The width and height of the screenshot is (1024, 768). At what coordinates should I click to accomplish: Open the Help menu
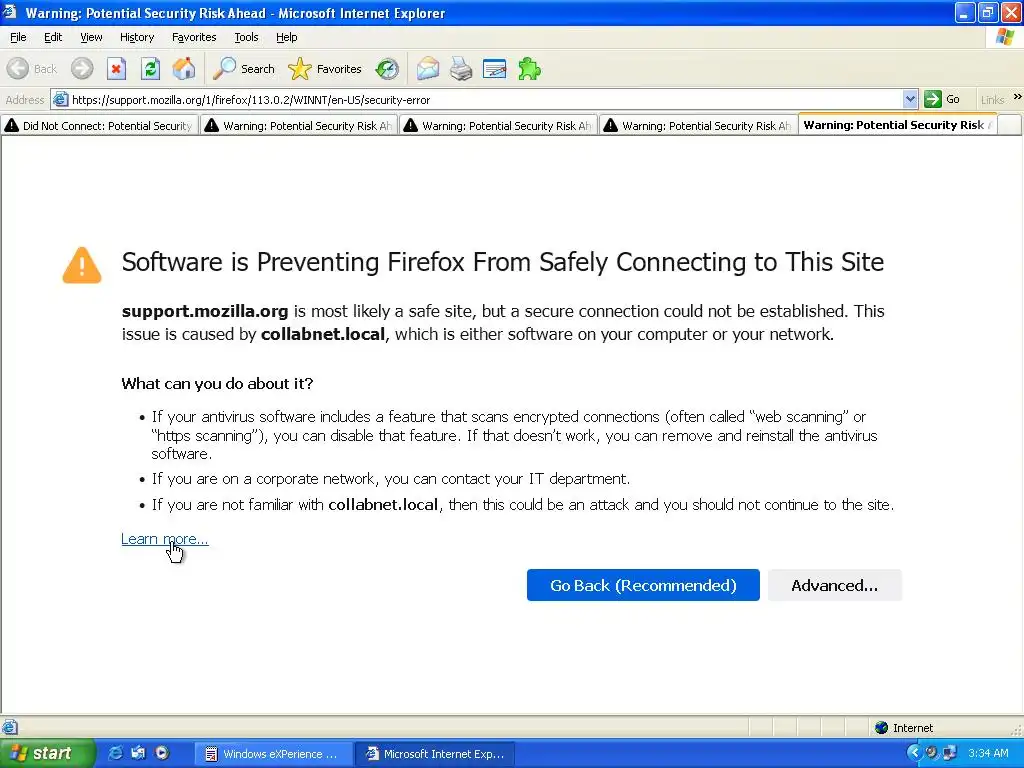(x=286, y=37)
